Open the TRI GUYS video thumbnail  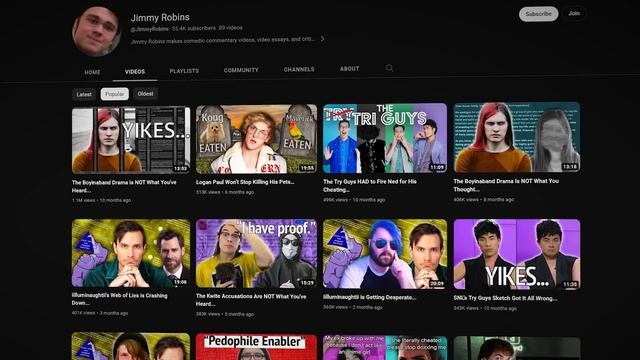[x=385, y=138]
